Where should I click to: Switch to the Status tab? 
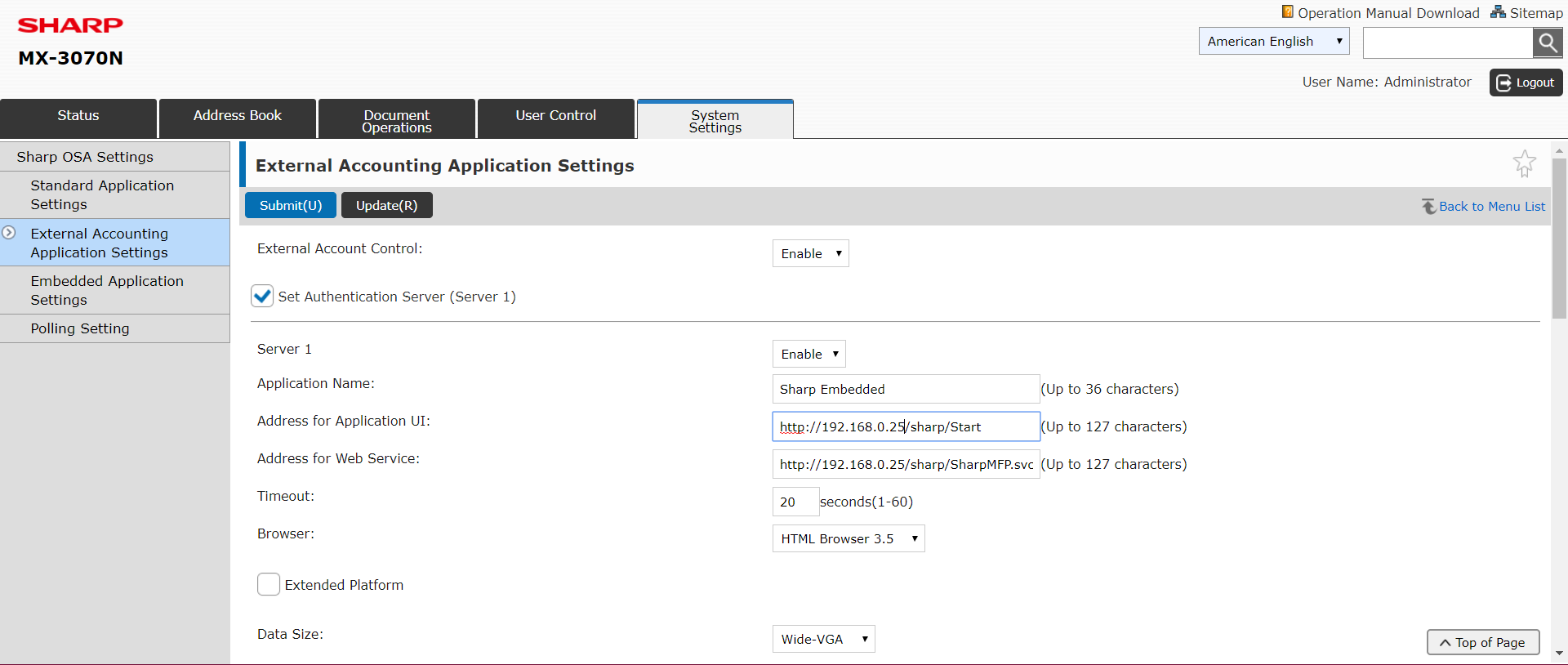(78, 118)
